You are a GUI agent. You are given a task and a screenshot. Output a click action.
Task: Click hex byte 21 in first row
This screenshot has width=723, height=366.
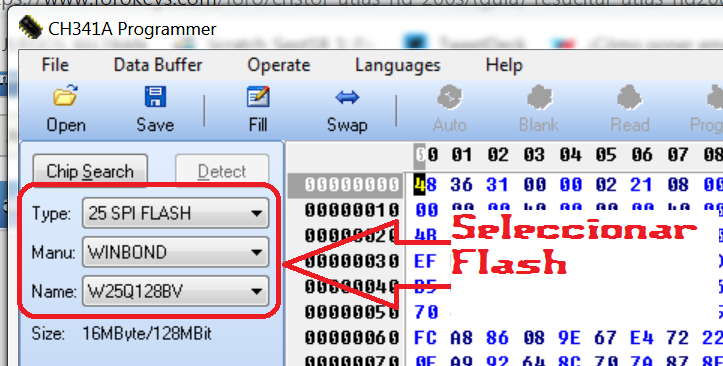click(x=641, y=185)
